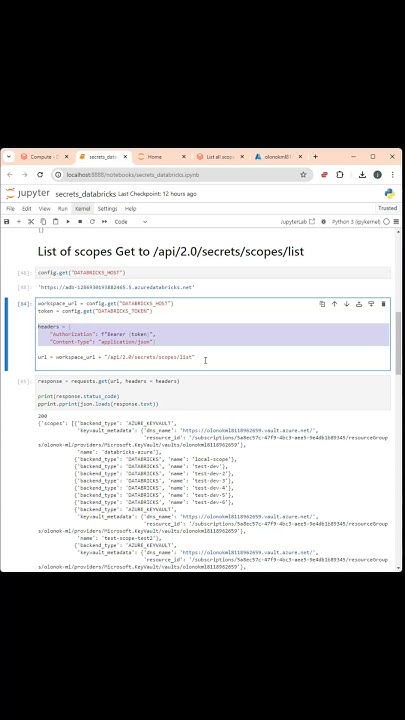The width and height of the screenshot is (405, 720).
Task: Insert a cell below the active cell
Action: coord(371,304)
